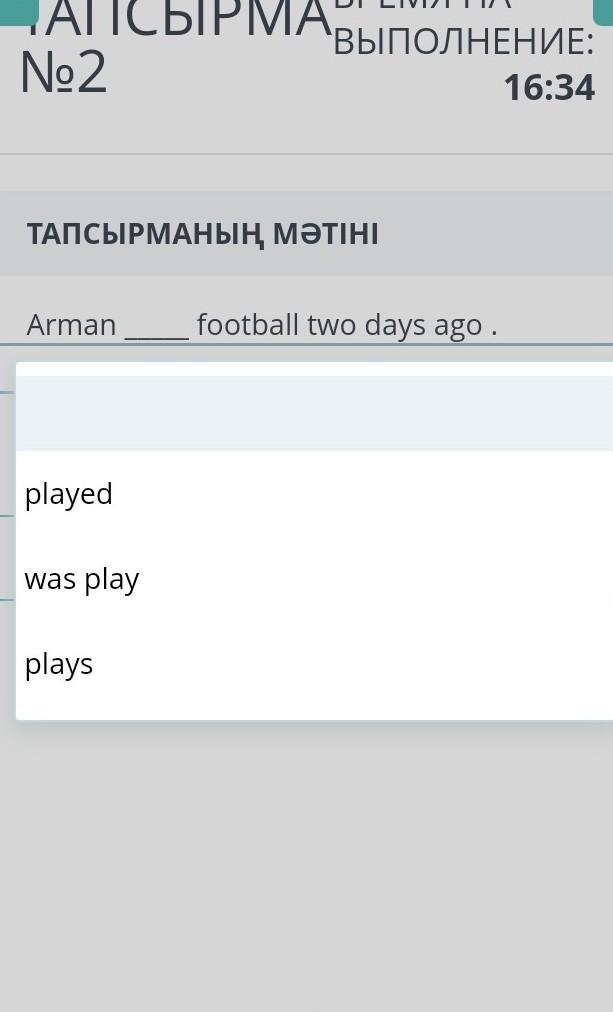Click the word "football" in the sentence
This screenshot has width=613, height=1012.
pyautogui.click(x=248, y=325)
